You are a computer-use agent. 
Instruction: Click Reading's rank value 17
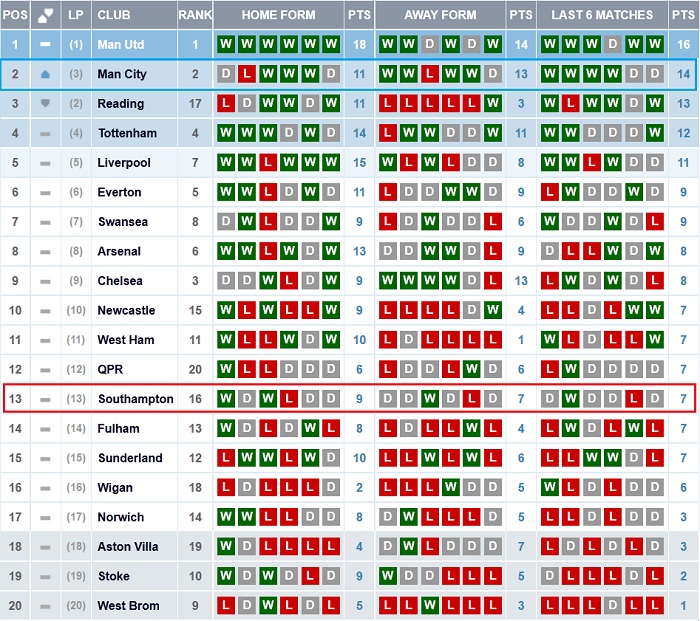pos(195,104)
